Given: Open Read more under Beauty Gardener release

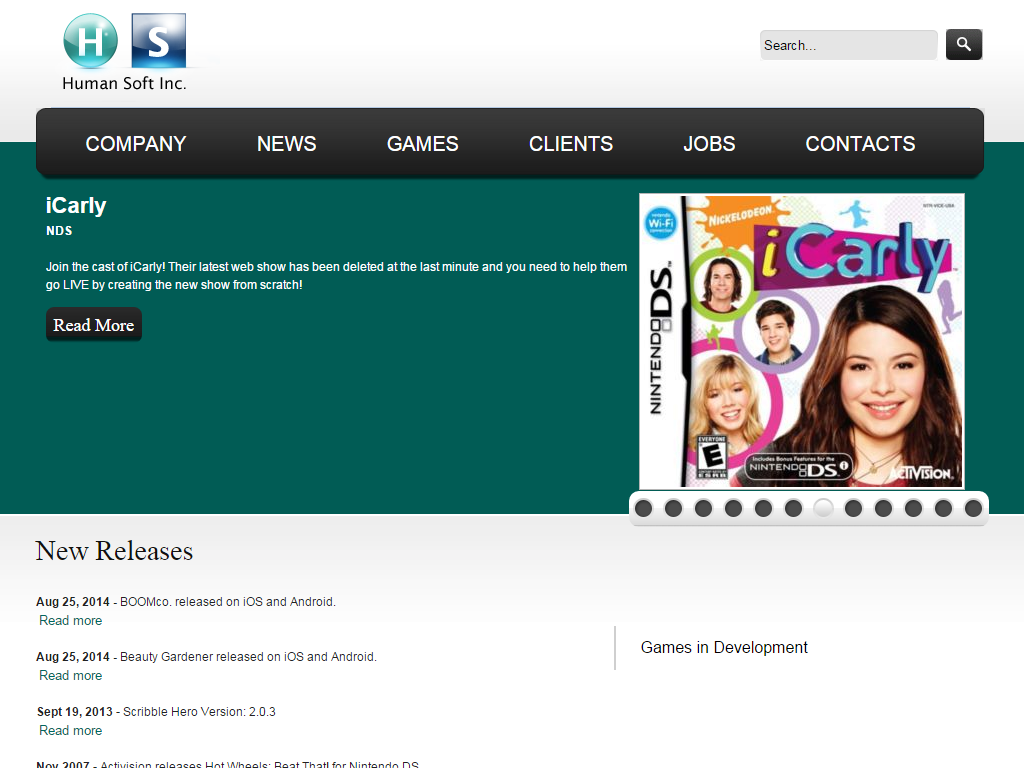Looking at the screenshot, I should point(71,675).
